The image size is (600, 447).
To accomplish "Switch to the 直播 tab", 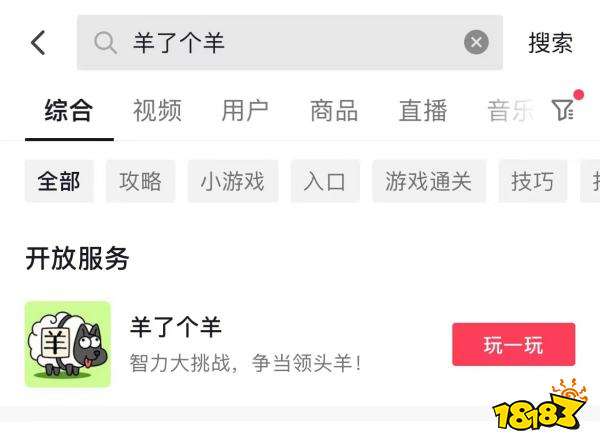I will click(x=423, y=110).
